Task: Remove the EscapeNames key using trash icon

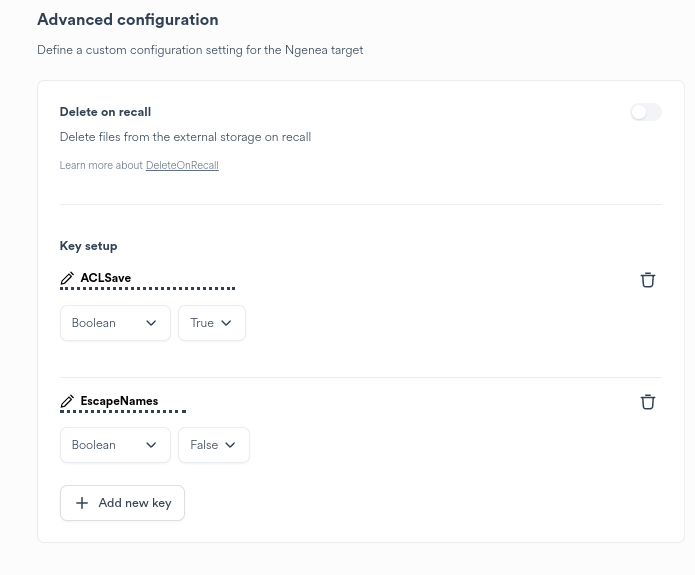Action: click(648, 402)
